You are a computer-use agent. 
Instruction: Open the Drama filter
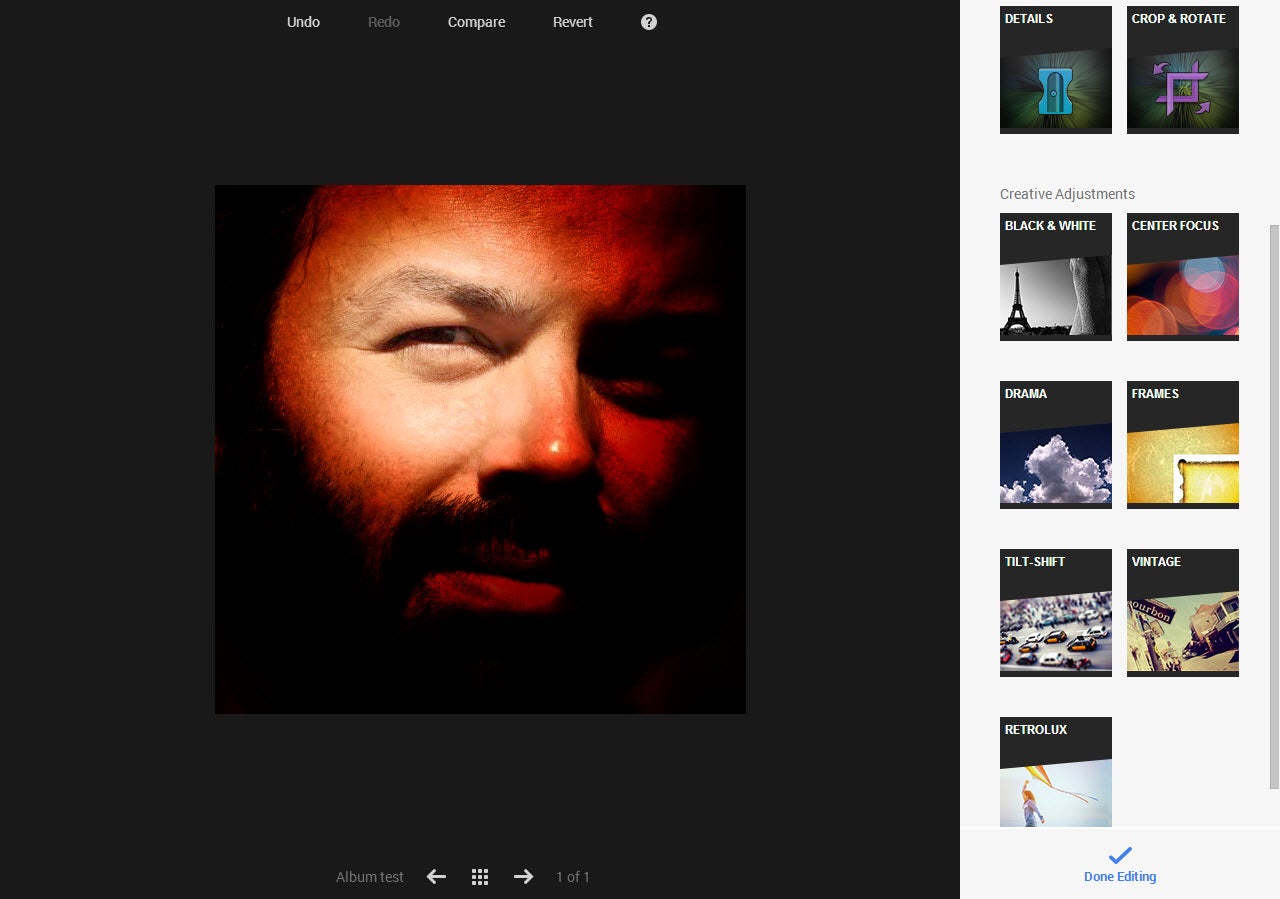point(1055,445)
